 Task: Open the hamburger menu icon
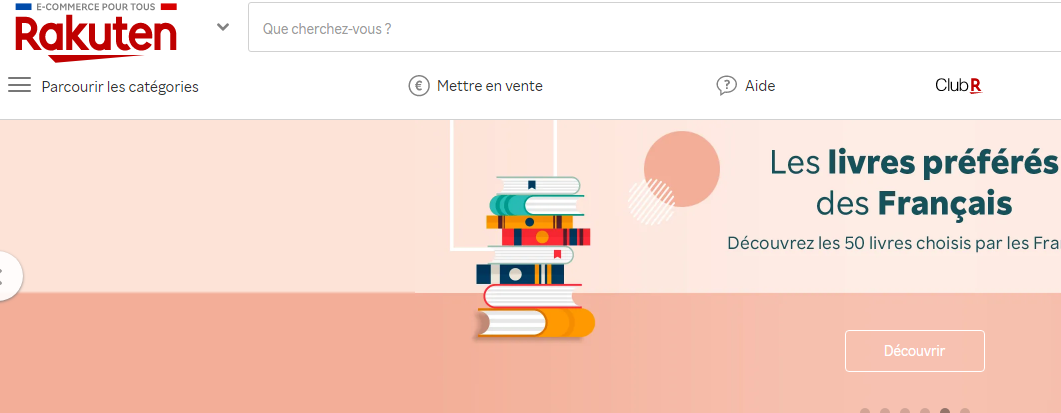(19, 85)
